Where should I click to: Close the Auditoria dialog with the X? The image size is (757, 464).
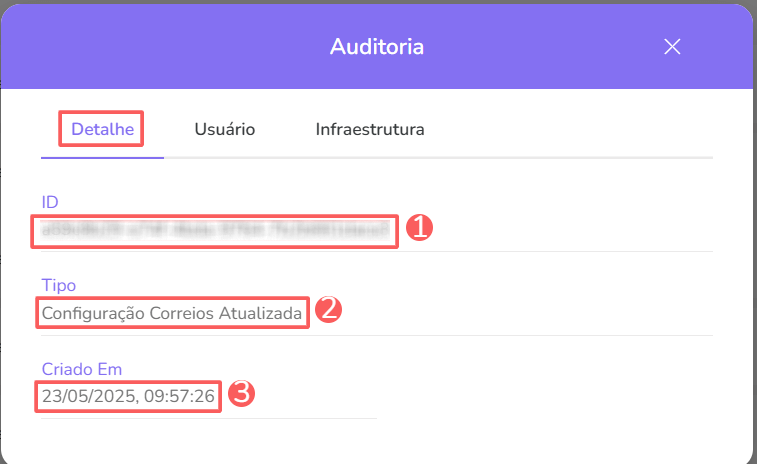(x=672, y=47)
